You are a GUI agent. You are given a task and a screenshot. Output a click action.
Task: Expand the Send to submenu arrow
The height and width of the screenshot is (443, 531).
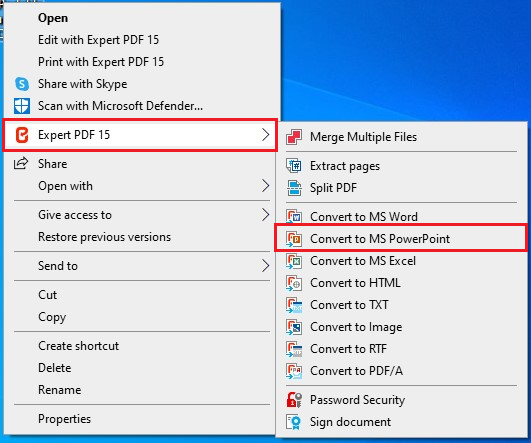point(266,266)
